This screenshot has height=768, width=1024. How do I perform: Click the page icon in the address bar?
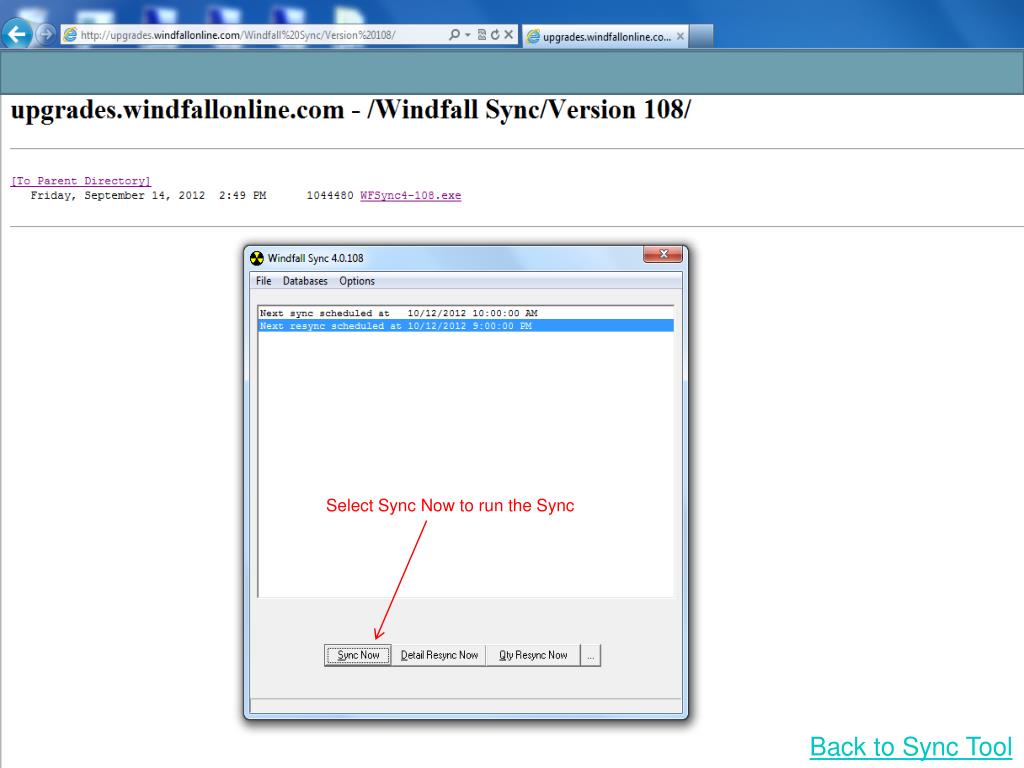[70, 35]
